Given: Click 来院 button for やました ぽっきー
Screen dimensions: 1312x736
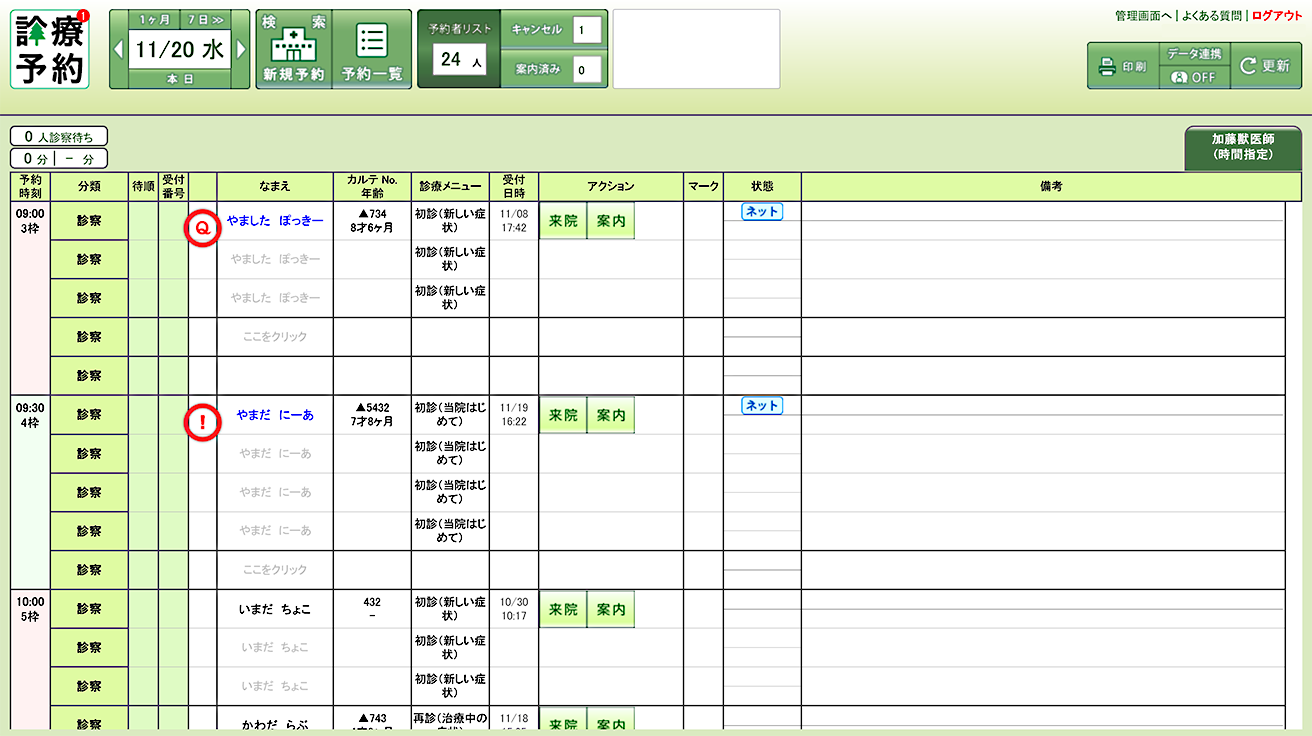Looking at the screenshot, I should click(563, 221).
